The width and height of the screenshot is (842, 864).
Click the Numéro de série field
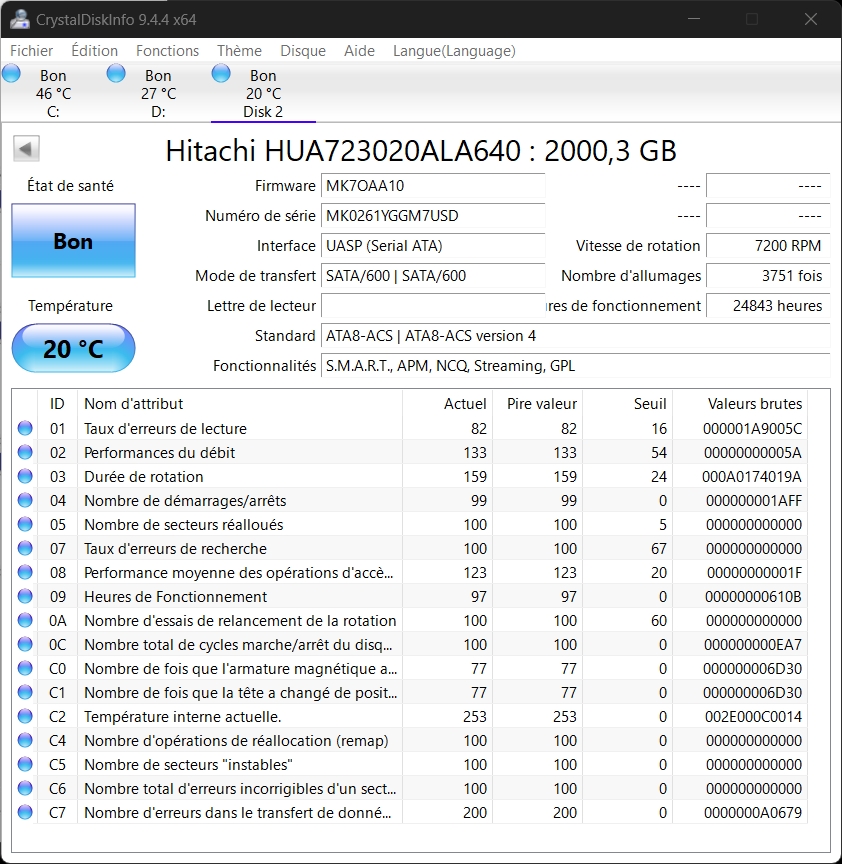pos(433,216)
